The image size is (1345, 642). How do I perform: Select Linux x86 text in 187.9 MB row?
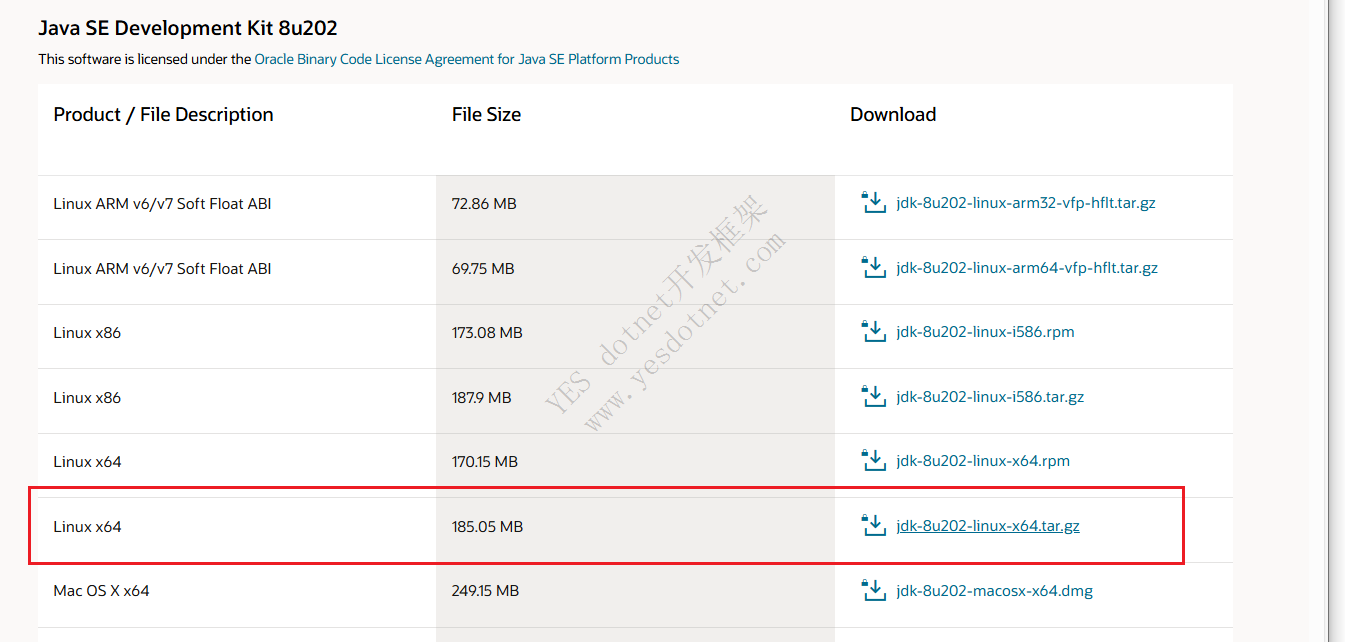pos(87,398)
